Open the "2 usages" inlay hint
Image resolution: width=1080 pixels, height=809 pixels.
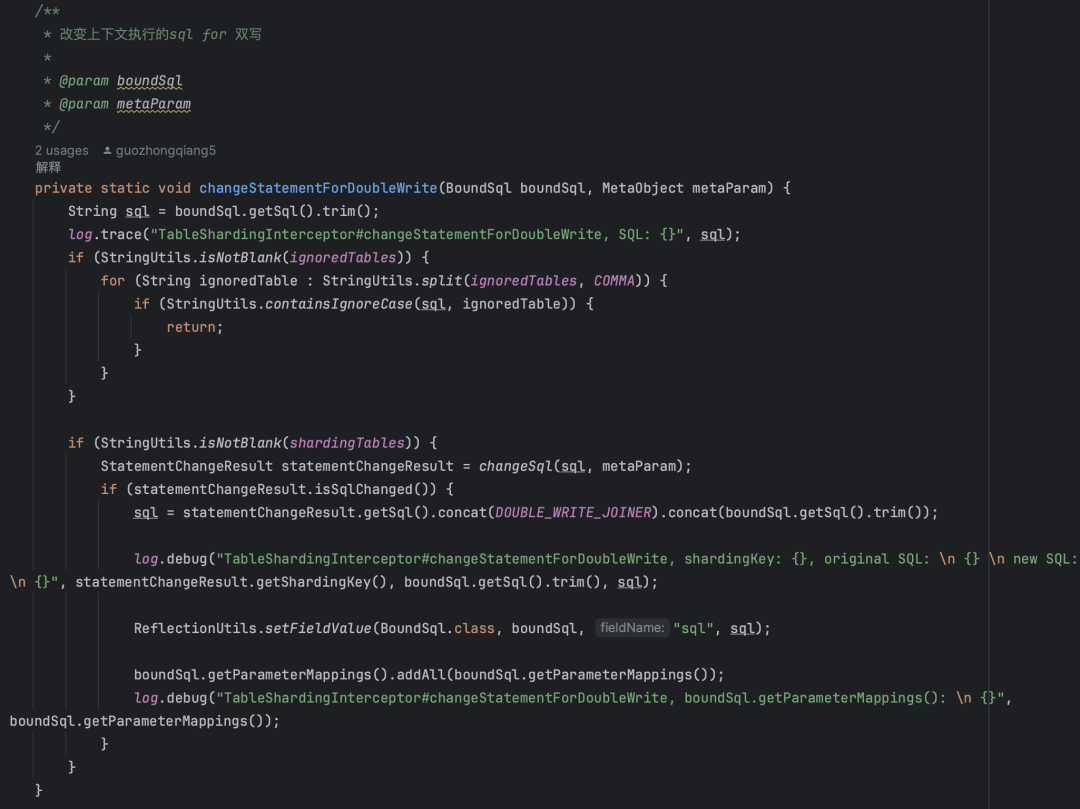(x=62, y=150)
